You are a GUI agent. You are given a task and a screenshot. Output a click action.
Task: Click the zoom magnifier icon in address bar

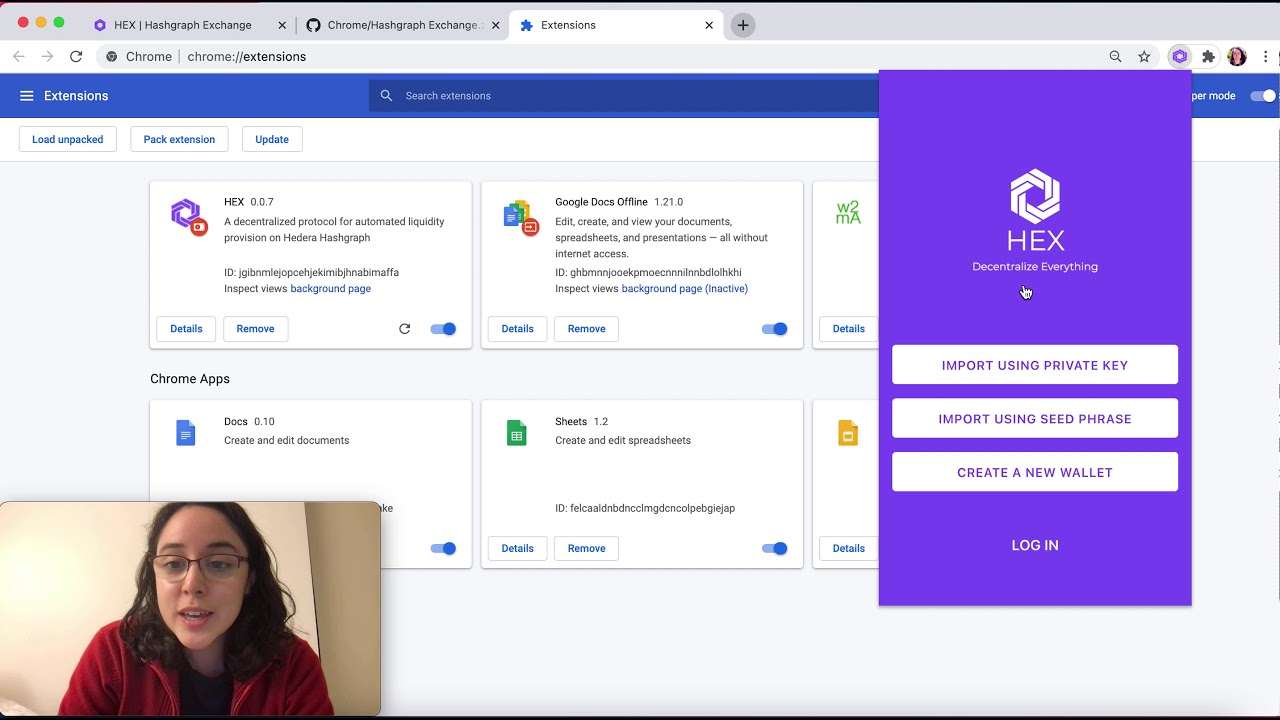tap(1115, 57)
